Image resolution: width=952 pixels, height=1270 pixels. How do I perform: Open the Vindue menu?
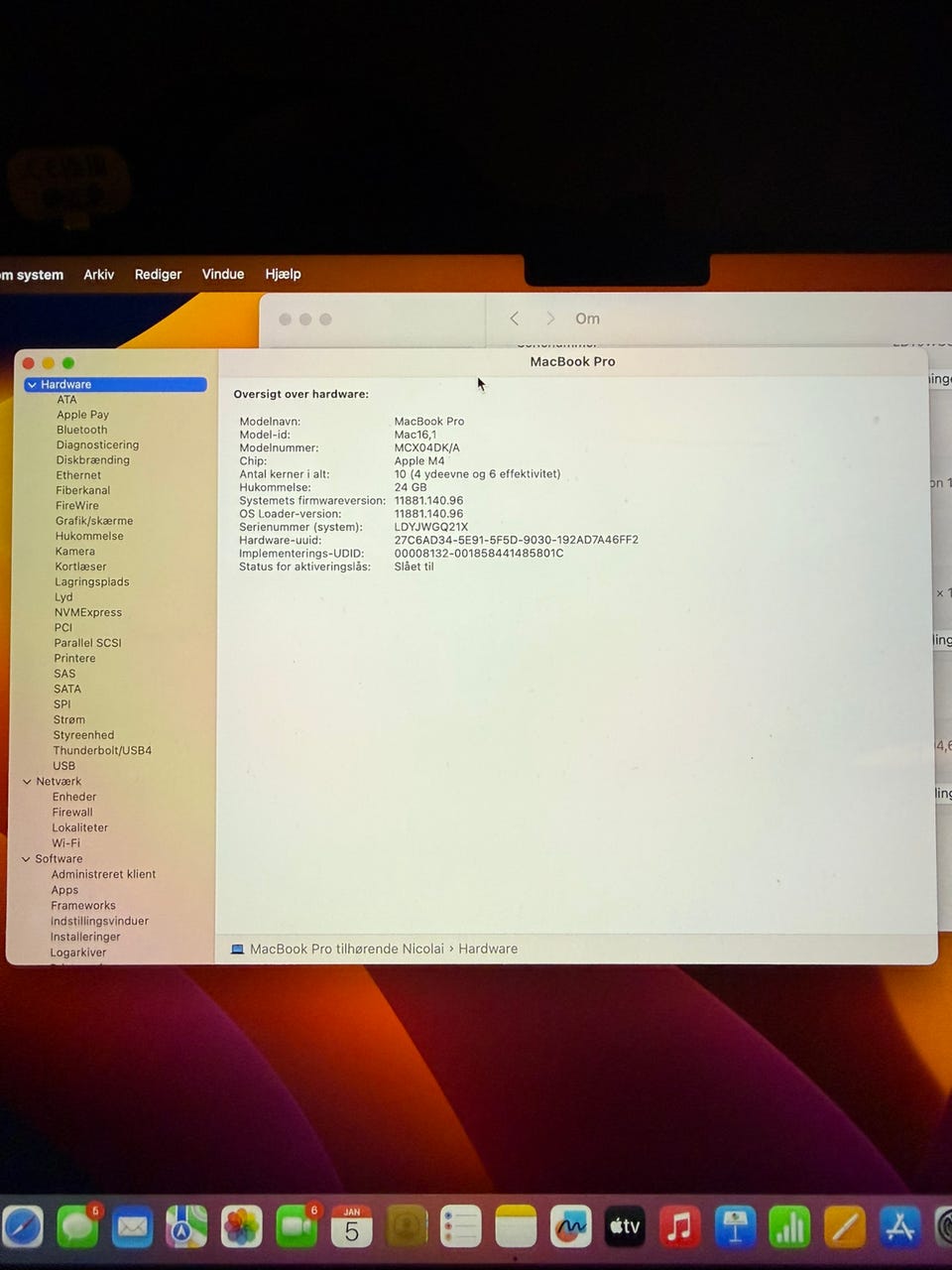(x=223, y=274)
